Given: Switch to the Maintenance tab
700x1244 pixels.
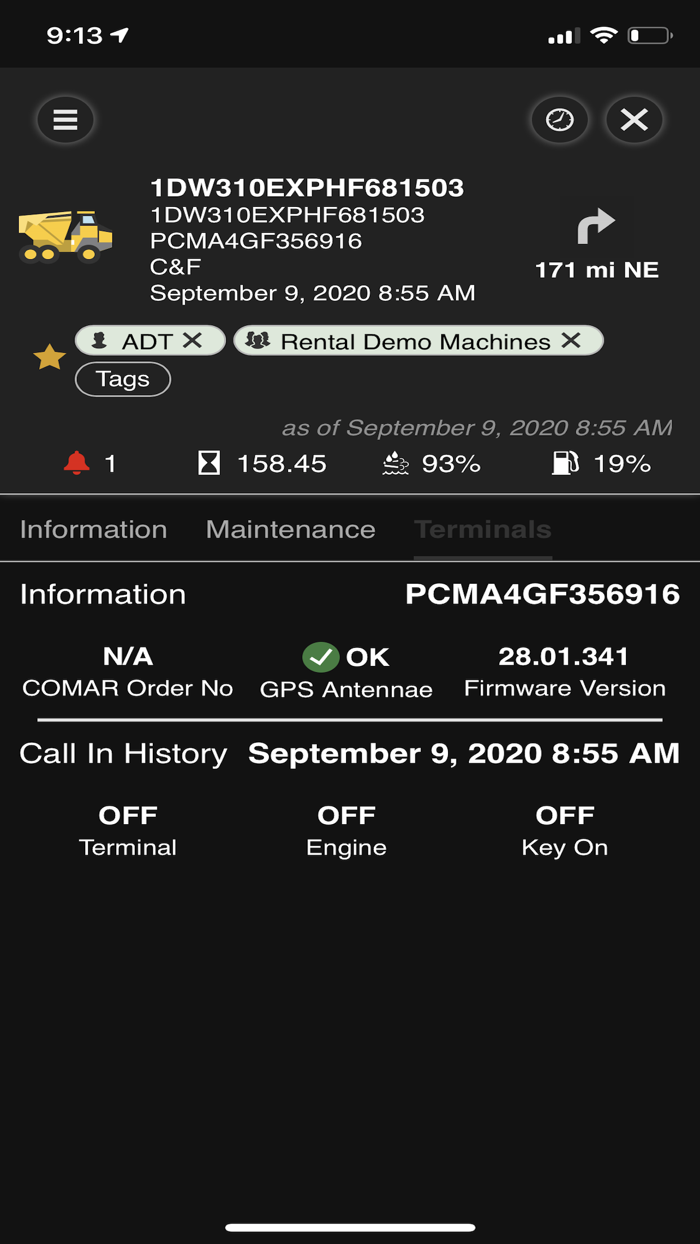Looking at the screenshot, I should 290,529.
